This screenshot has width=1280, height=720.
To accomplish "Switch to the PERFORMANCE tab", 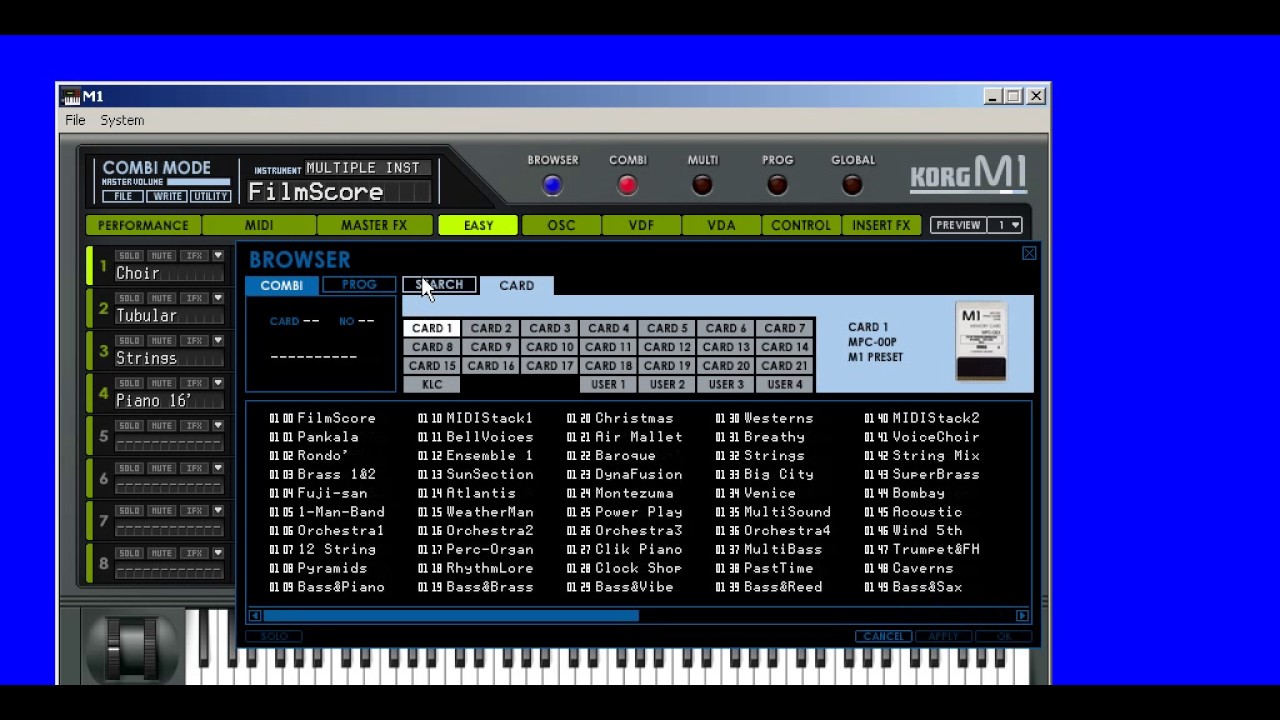I will pyautogui.click(x=143, y=225).
